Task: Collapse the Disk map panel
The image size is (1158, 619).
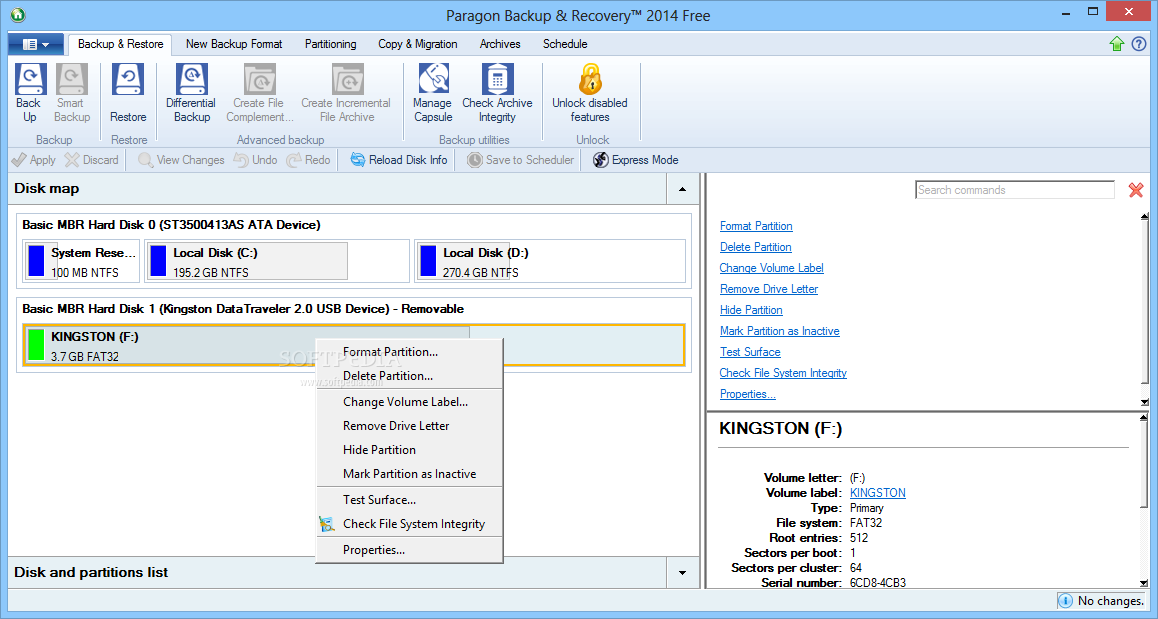Action: click(x=682, y=189)
